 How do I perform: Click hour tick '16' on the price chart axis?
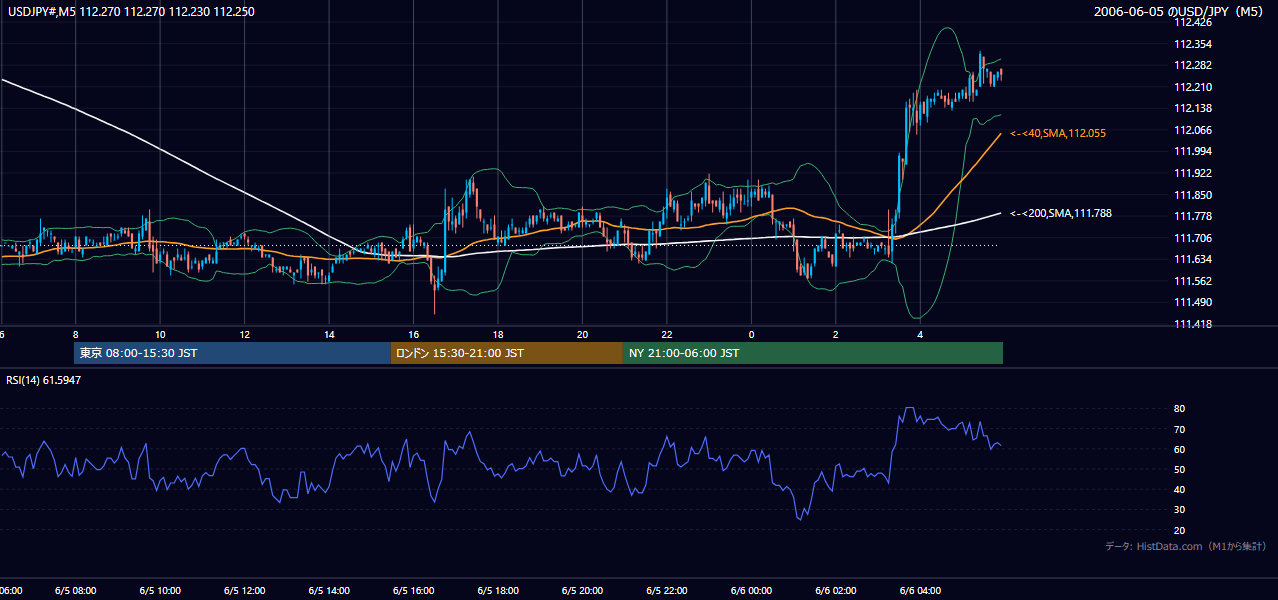[413, 334]
